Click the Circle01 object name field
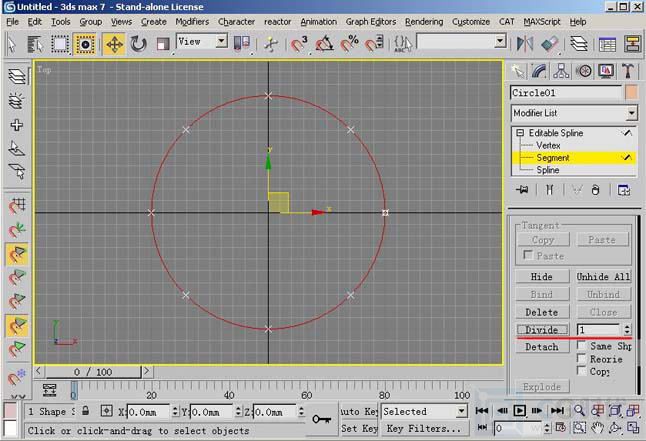The height and width of the screenshot is (441, 646). click(566, 93)
